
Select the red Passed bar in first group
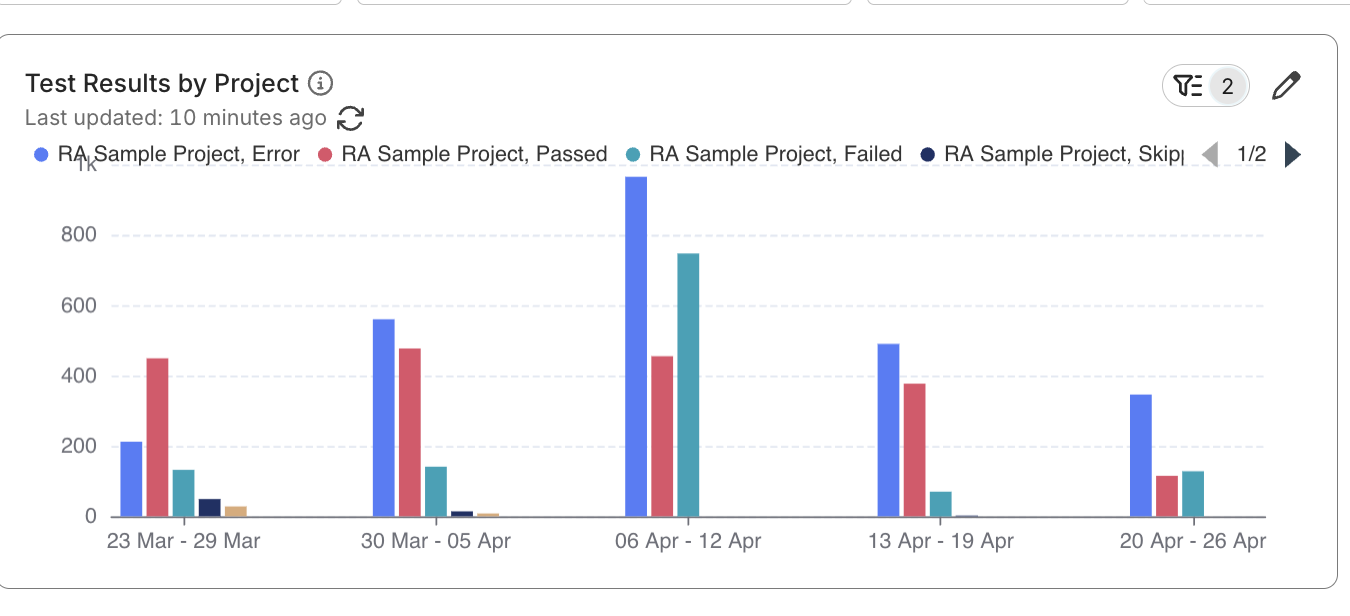point(156,435)
